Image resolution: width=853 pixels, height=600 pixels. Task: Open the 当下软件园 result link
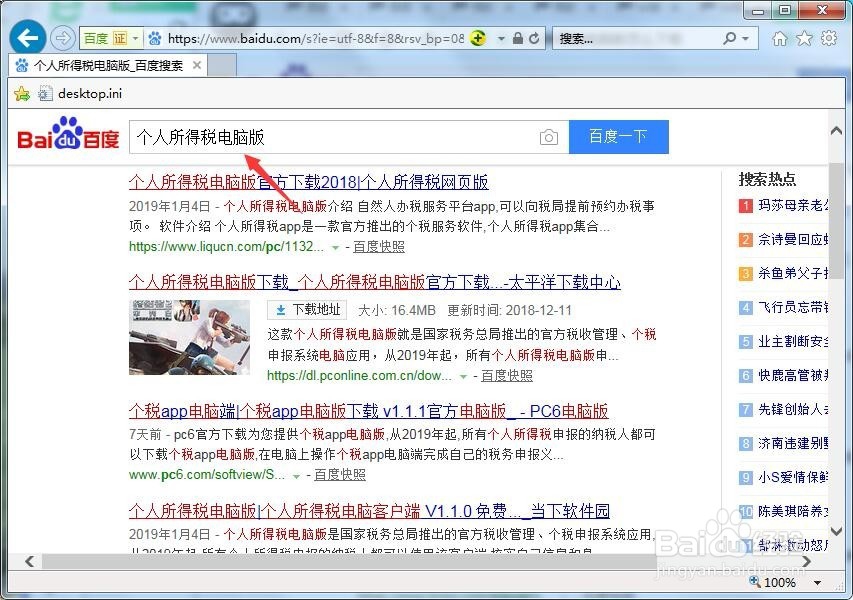tap(369, 510)
